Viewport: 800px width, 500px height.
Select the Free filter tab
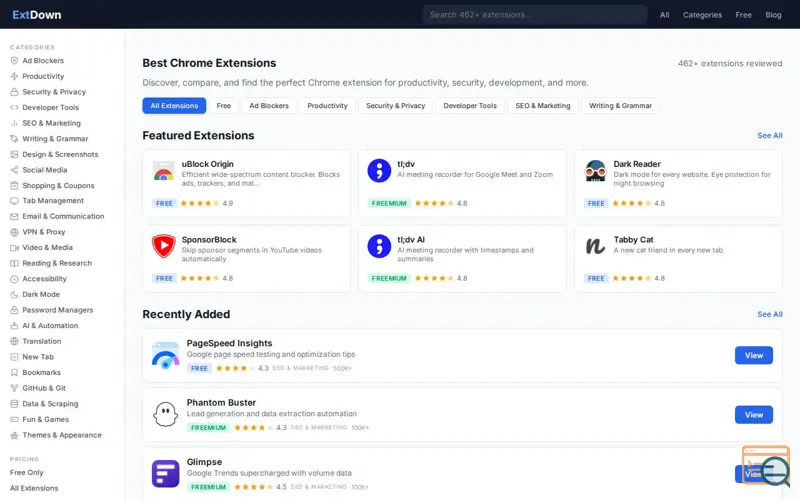coord(223,106)
